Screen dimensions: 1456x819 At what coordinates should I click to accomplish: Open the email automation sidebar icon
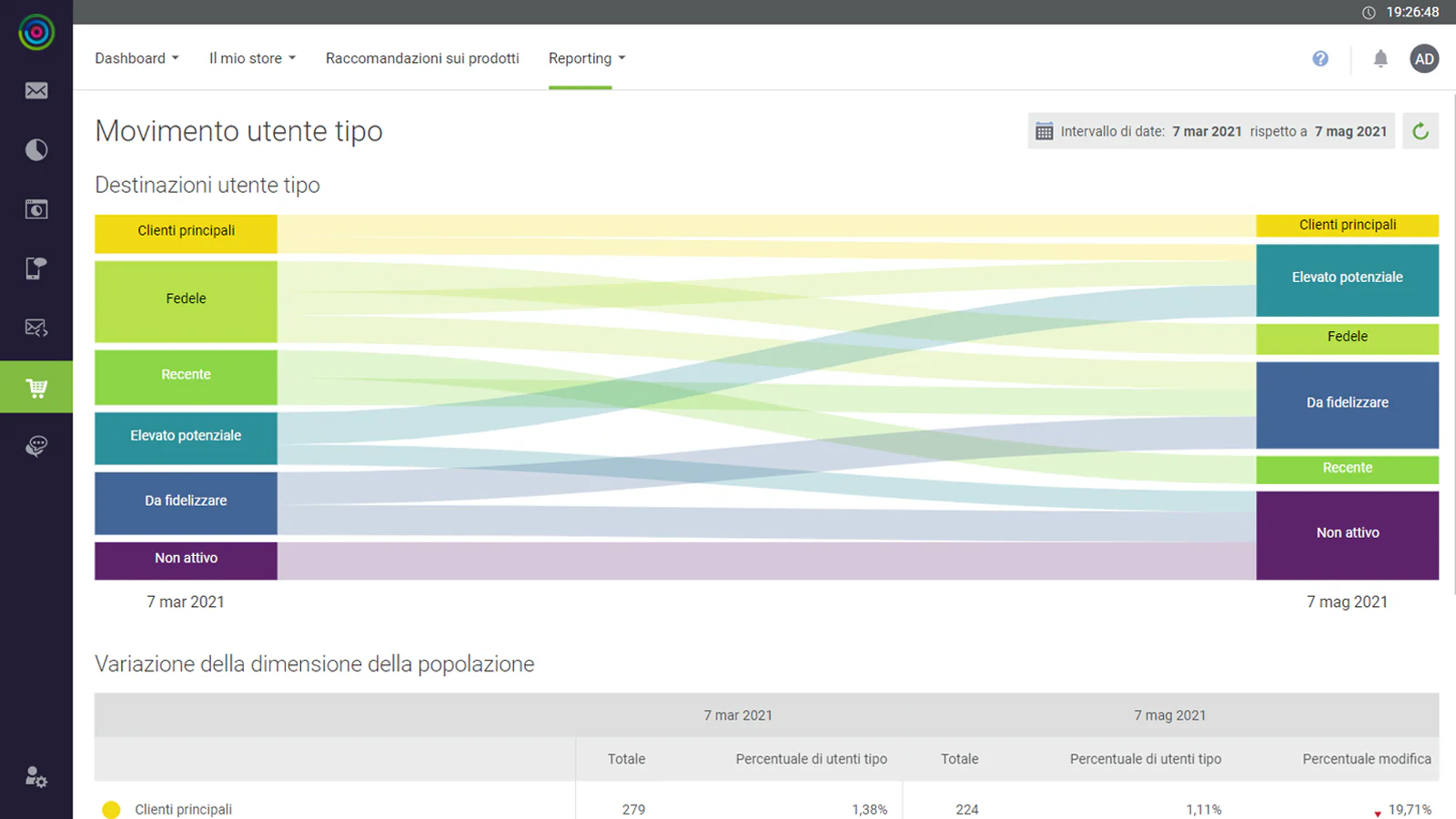coord(36,328)
